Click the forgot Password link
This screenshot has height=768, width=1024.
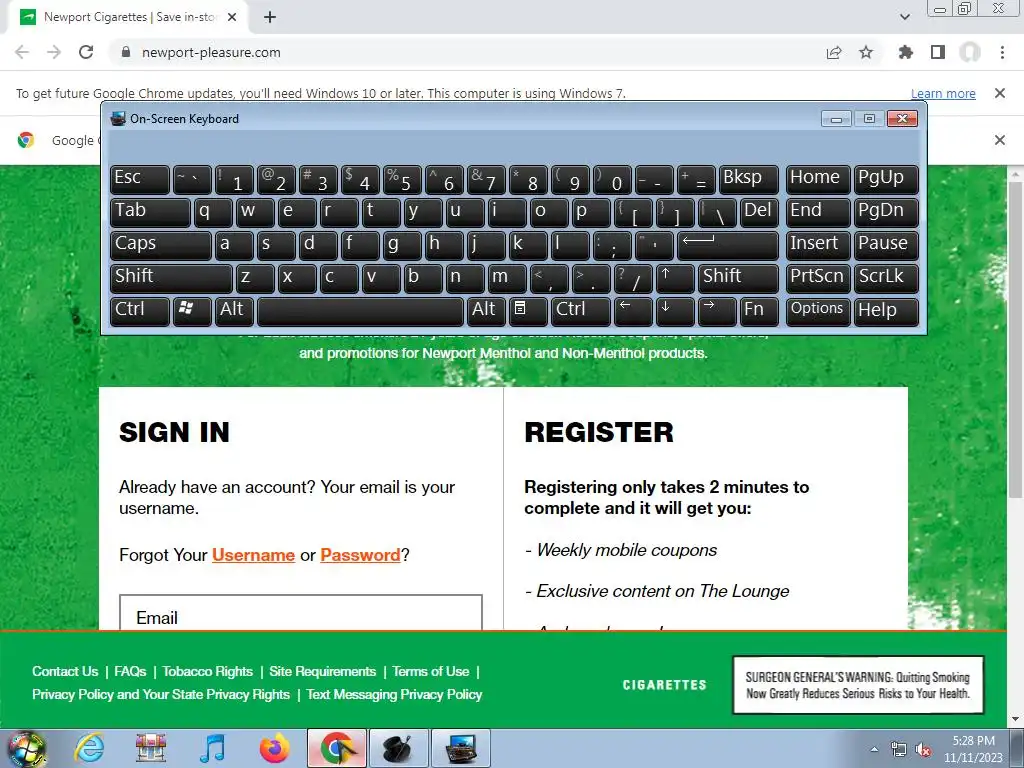(360, 555)
